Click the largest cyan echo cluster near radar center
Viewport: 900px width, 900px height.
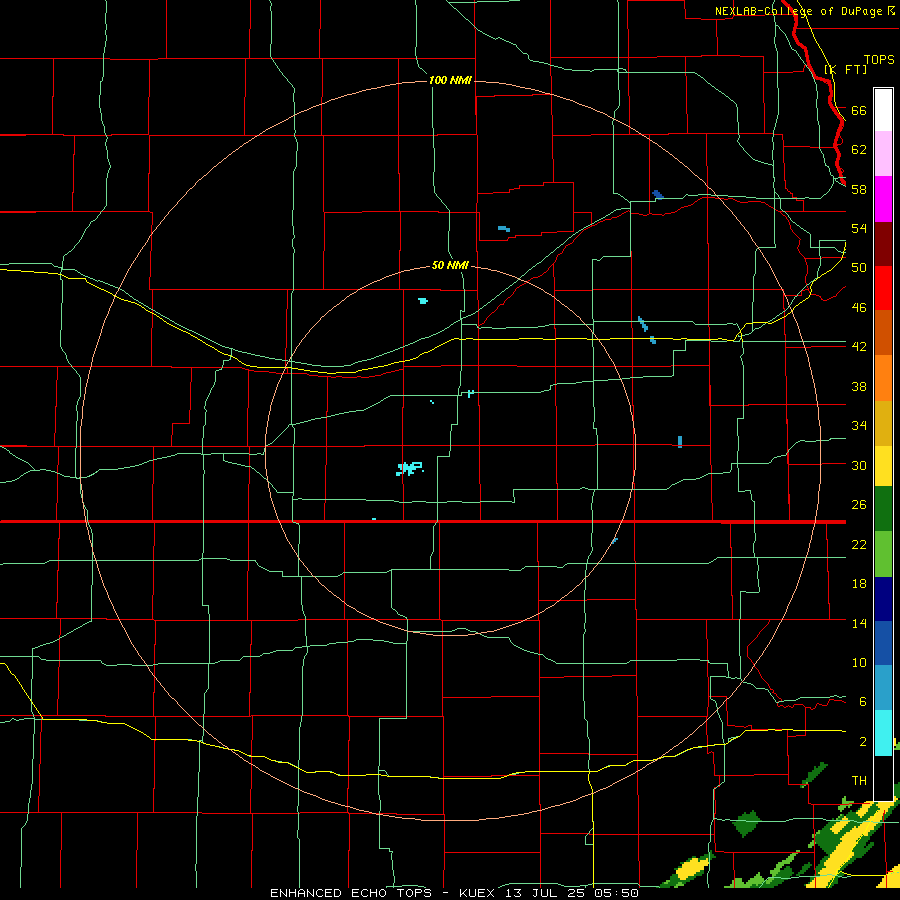[409, 468]
